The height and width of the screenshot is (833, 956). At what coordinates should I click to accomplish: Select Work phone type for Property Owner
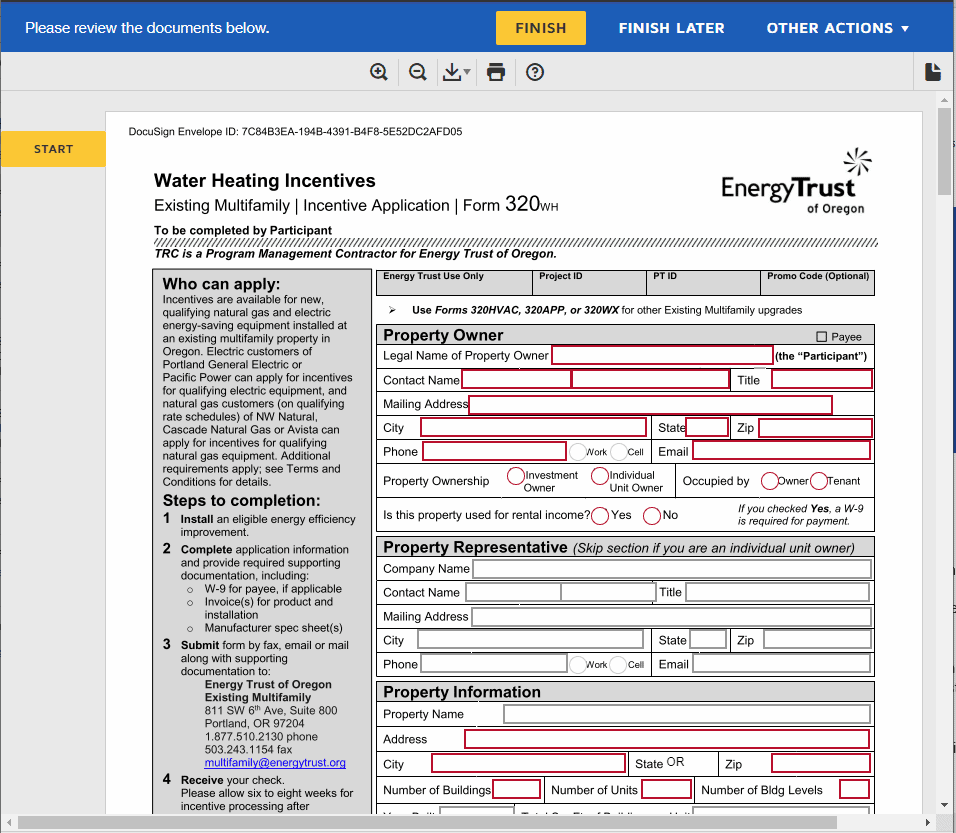577,452
